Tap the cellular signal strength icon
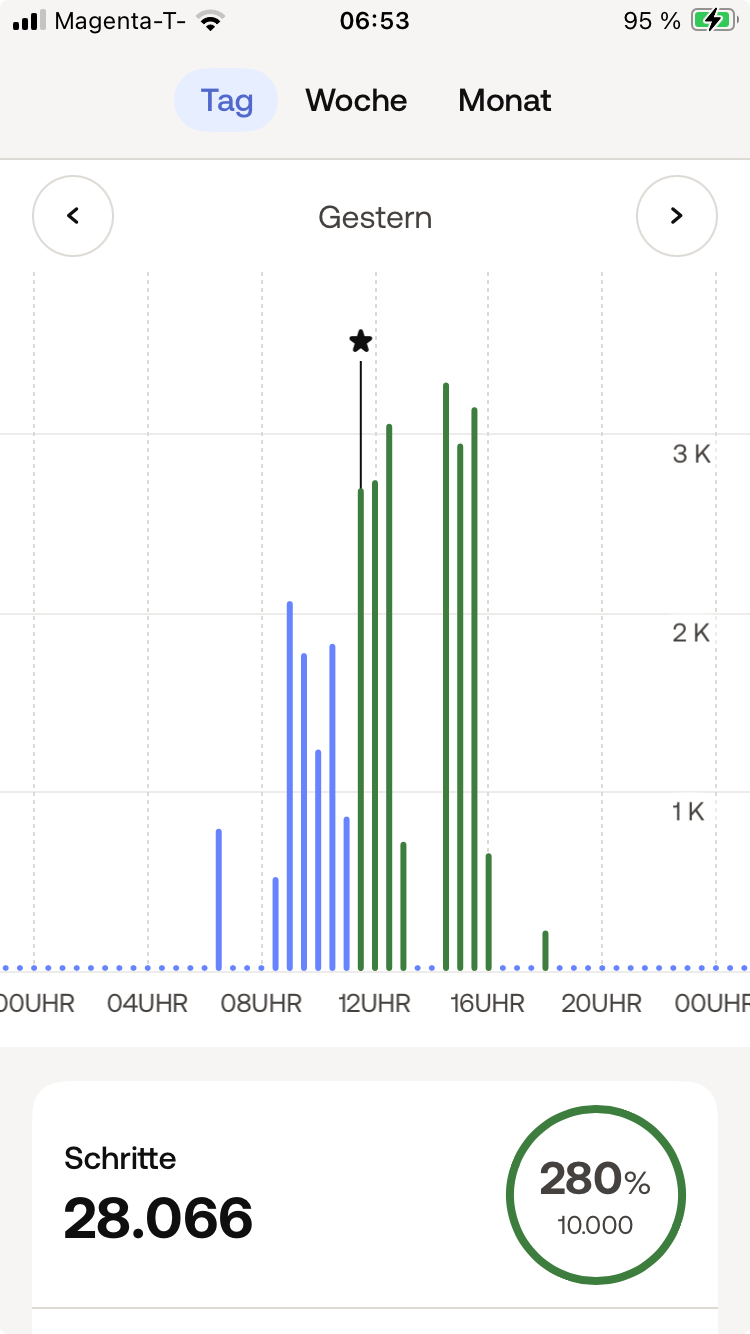This screenshot has width=750, height=1334. click(30, 21)
